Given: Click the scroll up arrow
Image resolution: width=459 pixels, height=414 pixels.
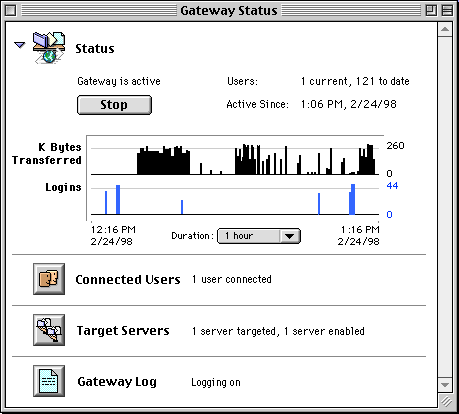Looking at the screenshot, I should [445, 29].
